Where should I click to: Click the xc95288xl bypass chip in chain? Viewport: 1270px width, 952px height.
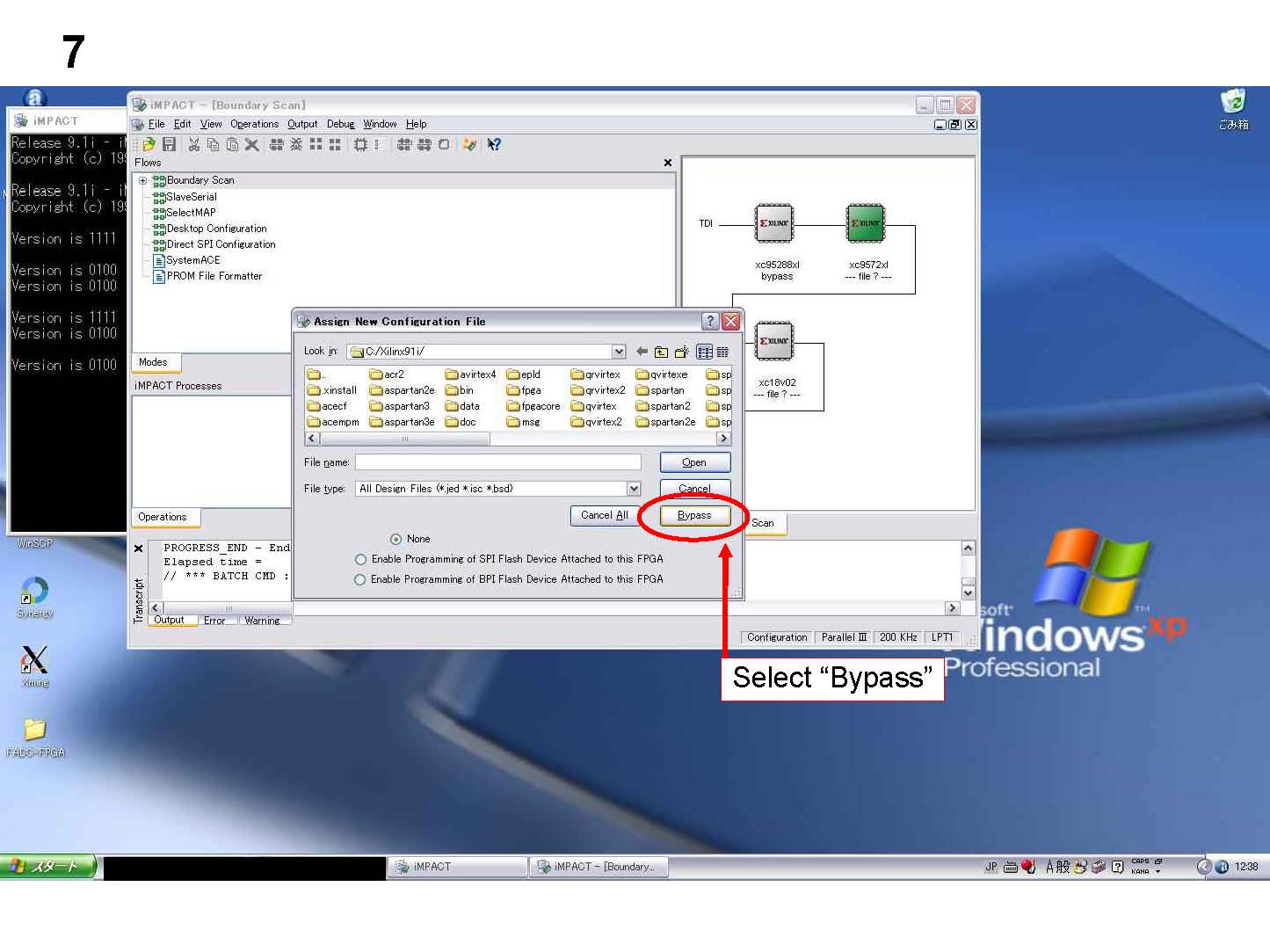(x=774, y=223)
